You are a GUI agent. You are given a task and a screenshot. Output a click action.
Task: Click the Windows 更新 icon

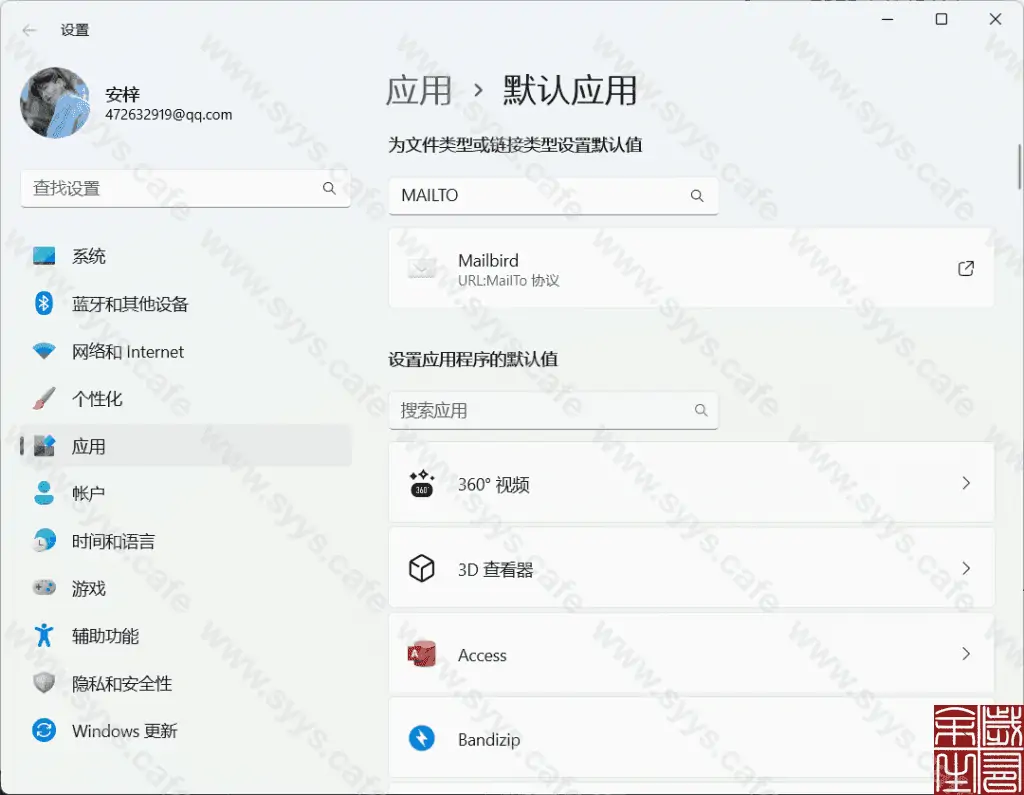(42, 731)
